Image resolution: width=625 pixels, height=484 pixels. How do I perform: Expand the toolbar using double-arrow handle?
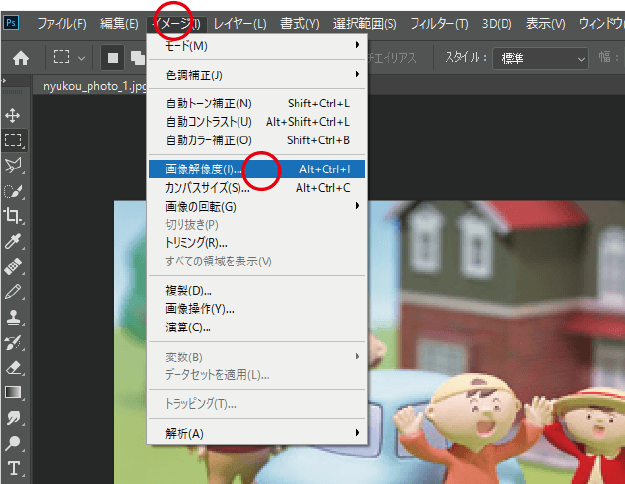[x=4, y=80]
